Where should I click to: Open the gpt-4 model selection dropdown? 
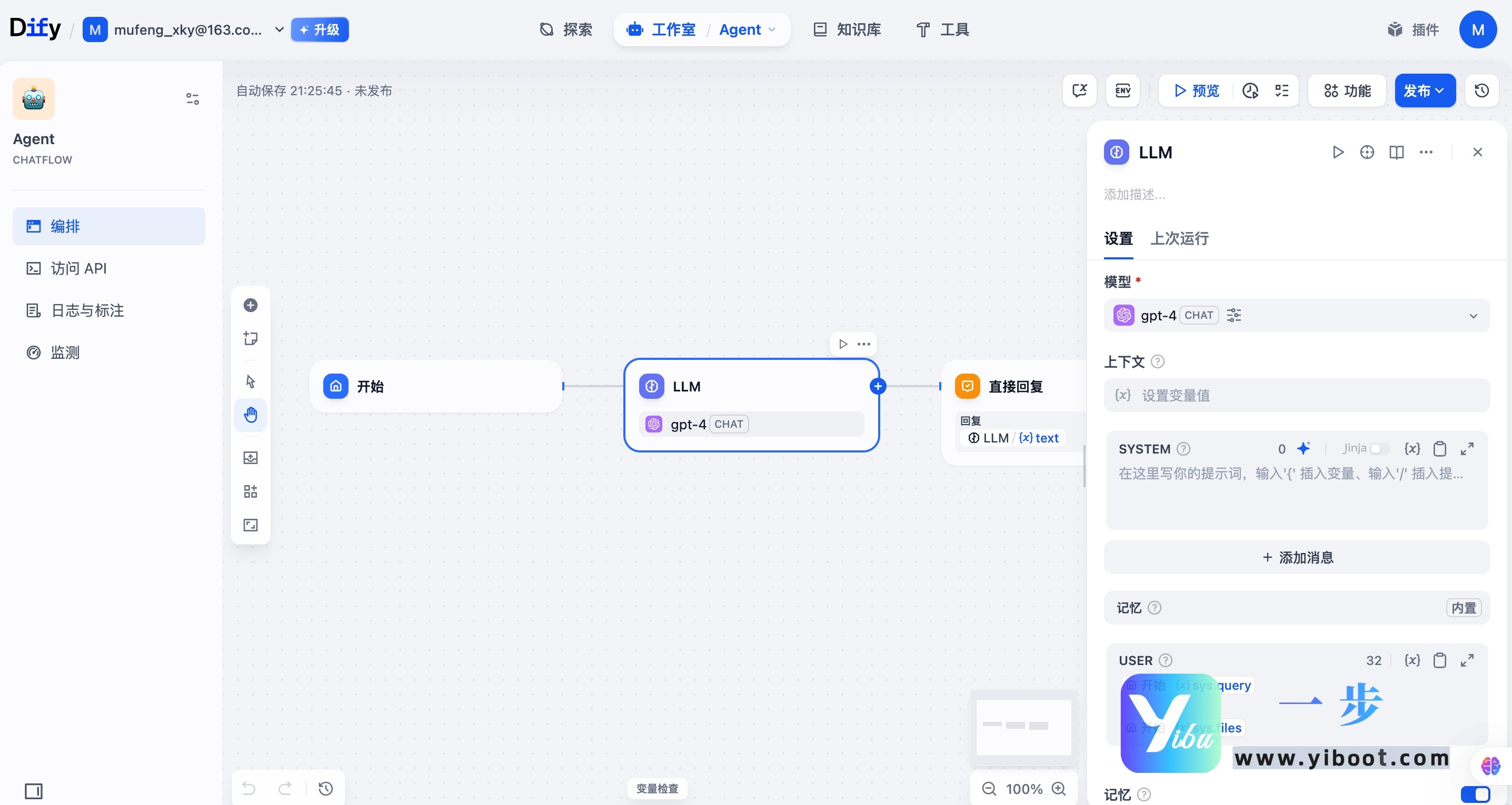(x=1473, y=316)
